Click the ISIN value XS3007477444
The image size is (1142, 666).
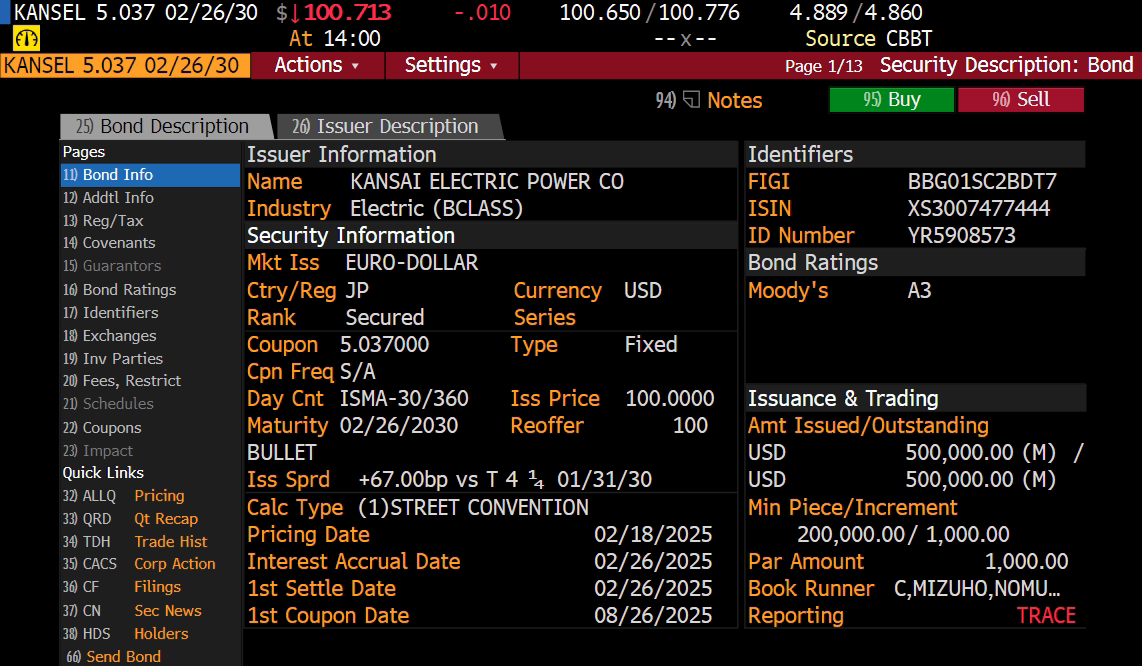(x=979, y=208)
